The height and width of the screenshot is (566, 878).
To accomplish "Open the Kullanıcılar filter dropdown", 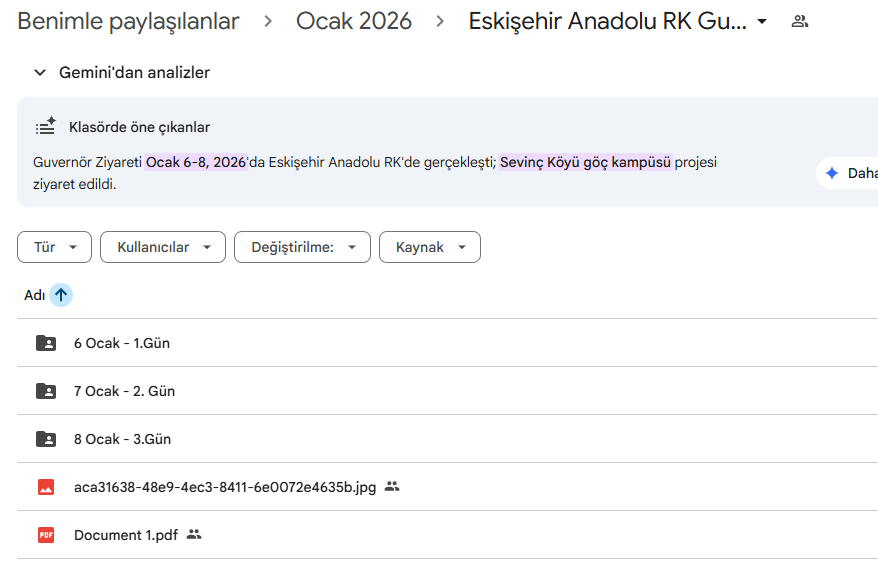I will pos(162,247).
